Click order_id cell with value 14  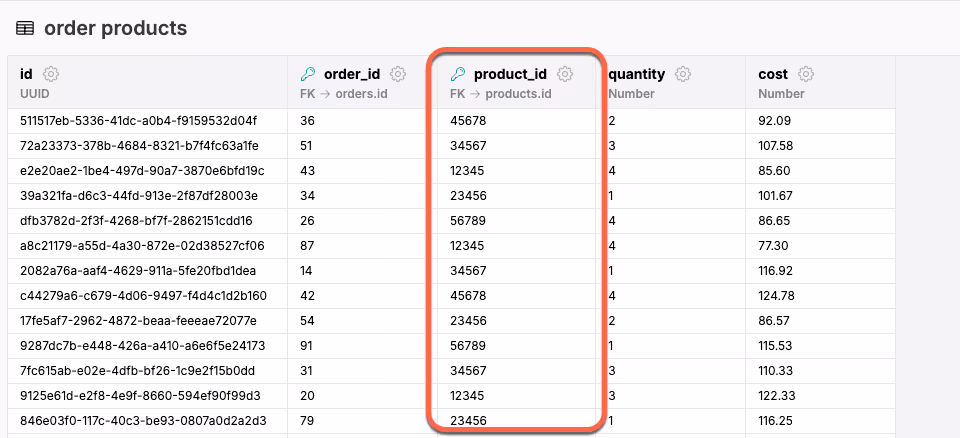tap(362, 271)
